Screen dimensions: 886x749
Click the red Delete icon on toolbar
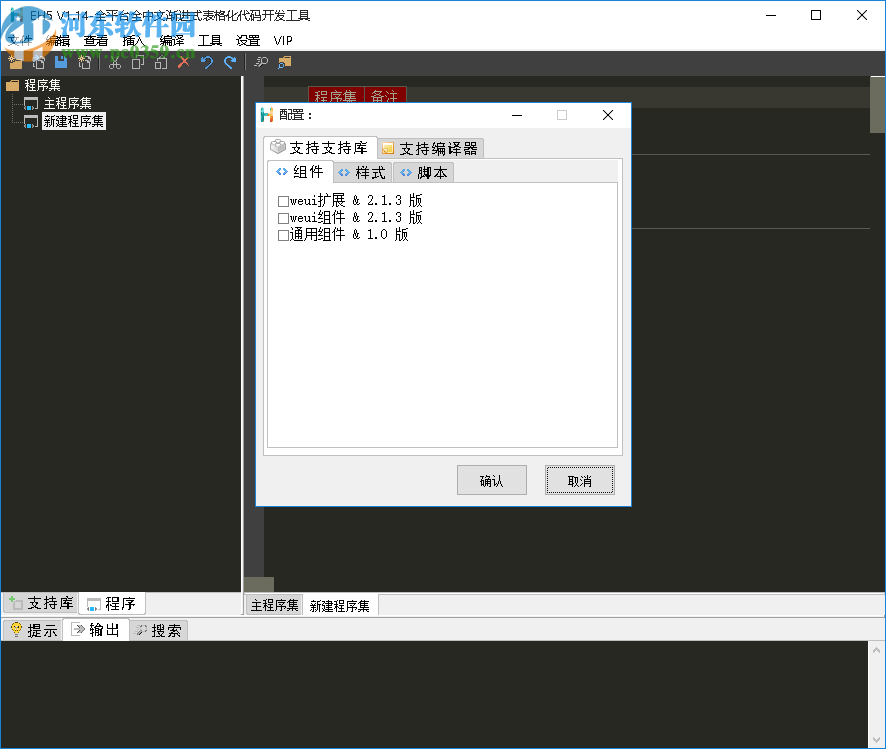tap(183, 62)
